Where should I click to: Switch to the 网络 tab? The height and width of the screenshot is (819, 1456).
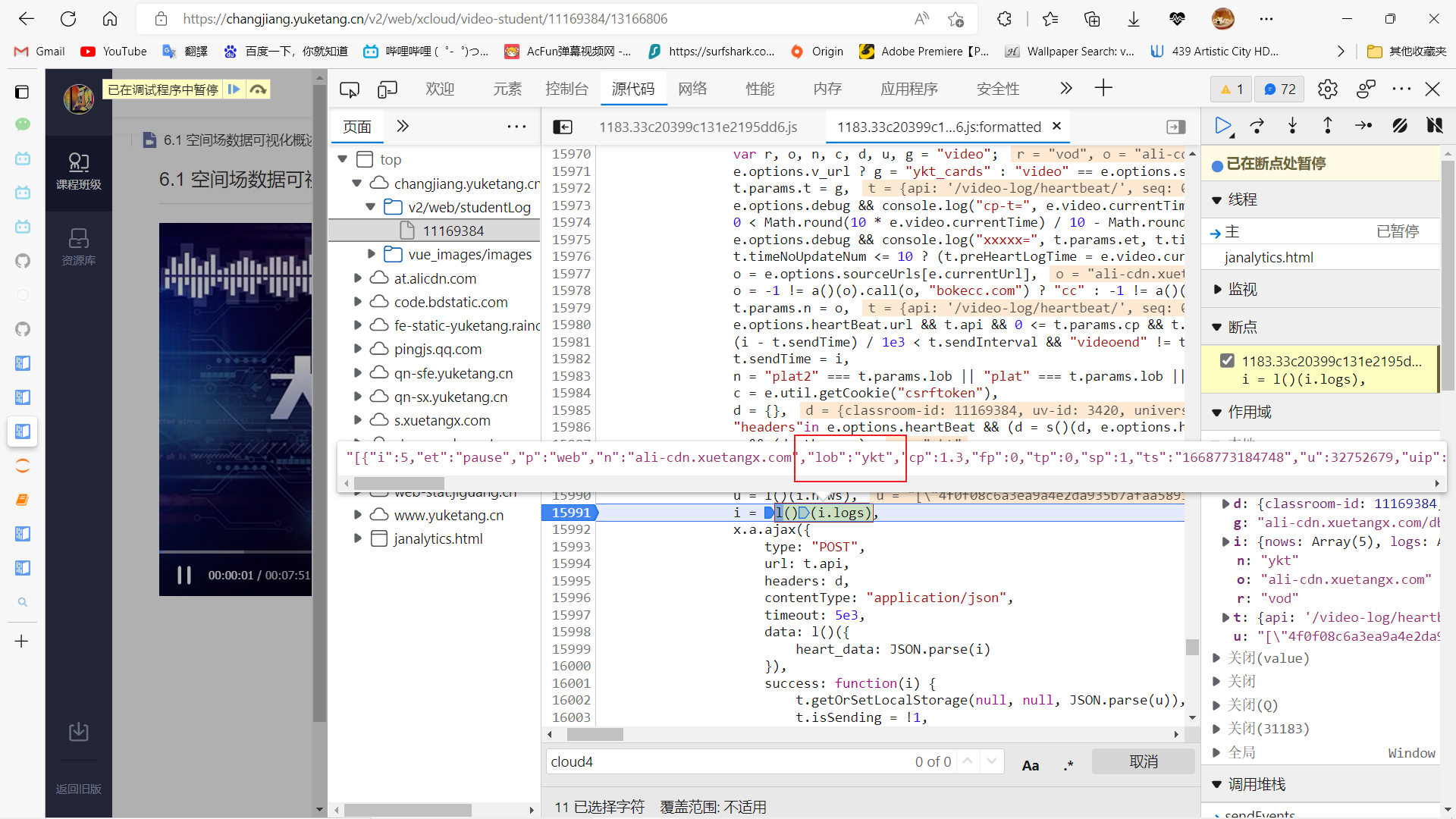(692, 89)
